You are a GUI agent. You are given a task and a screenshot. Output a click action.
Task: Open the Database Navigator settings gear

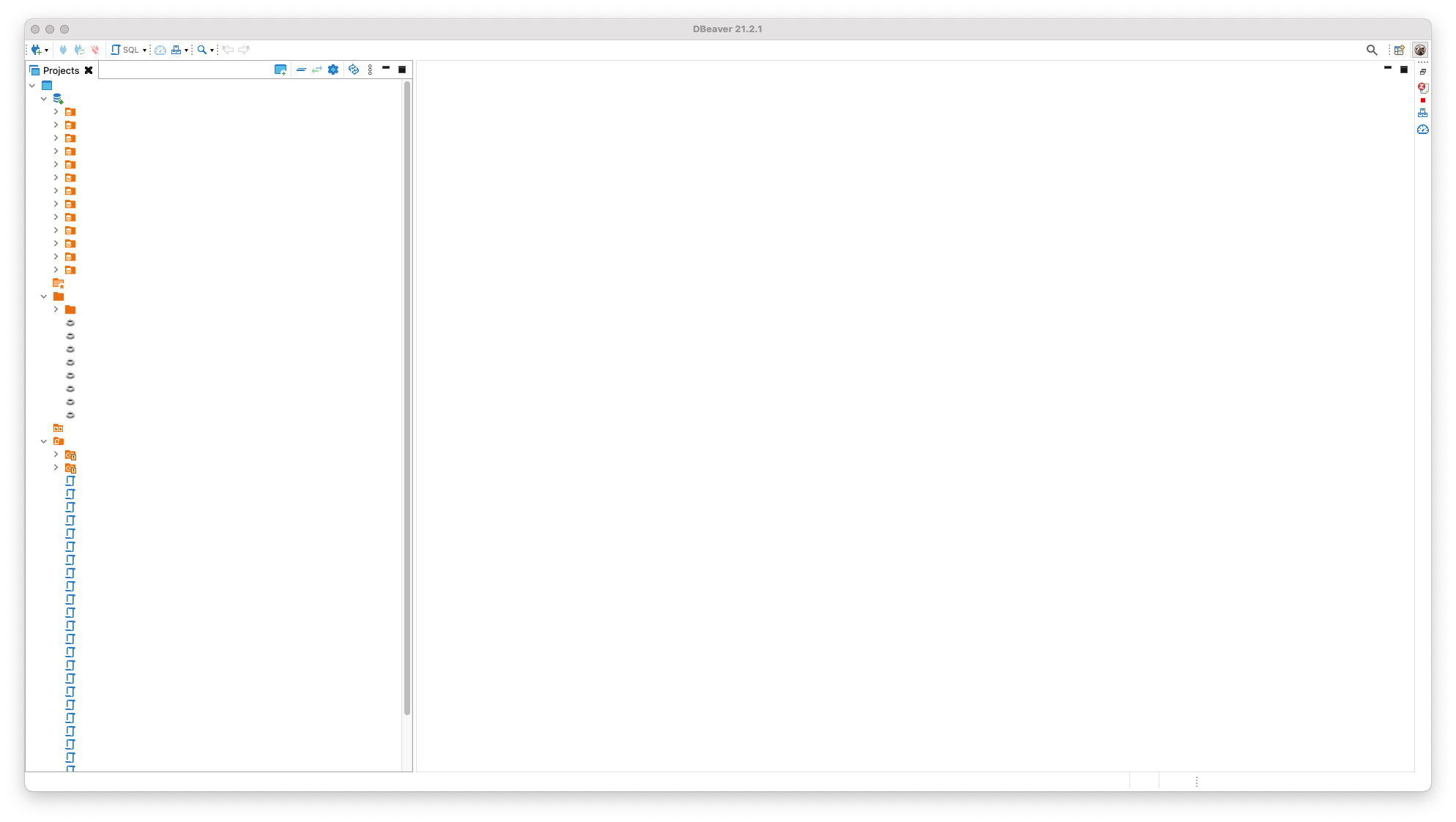(x=333, y=69)
